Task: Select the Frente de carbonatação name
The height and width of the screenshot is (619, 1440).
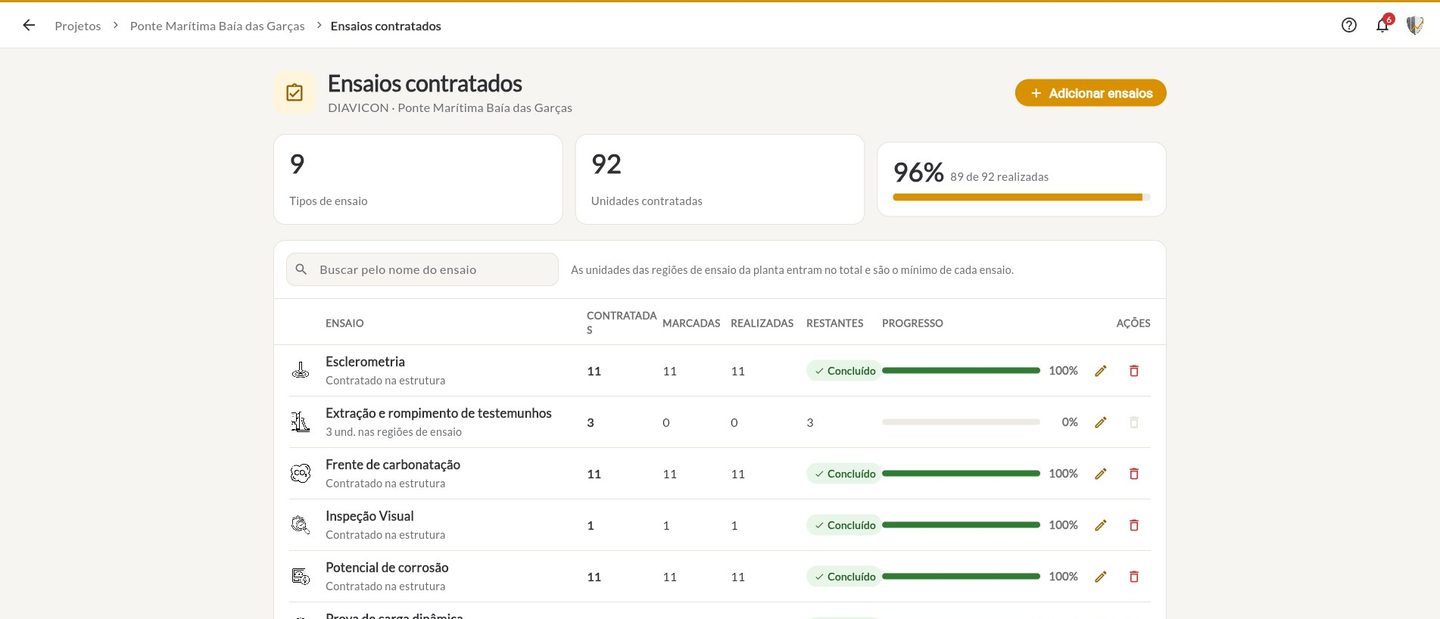Action: pyautogui.click(x=393, y=465)
